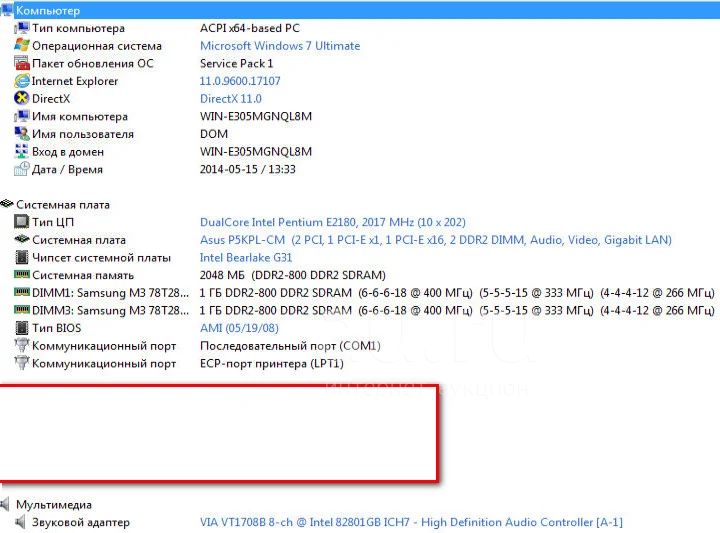Click the Чипсет системной платы icon
Viewport: 720px width, 533px height.
(22, 257)
